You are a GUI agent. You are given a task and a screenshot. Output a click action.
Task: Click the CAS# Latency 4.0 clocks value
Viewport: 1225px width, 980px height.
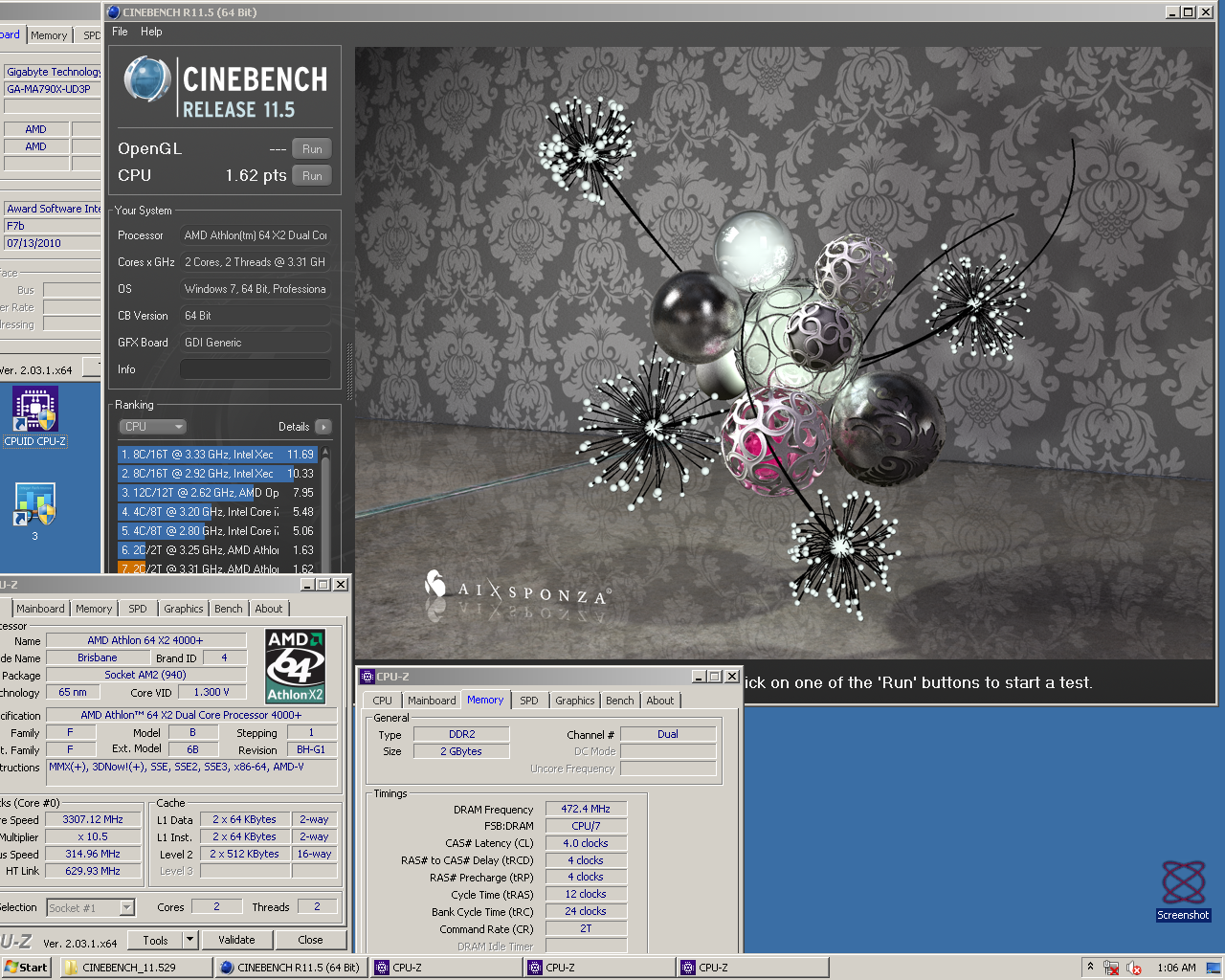586,843
